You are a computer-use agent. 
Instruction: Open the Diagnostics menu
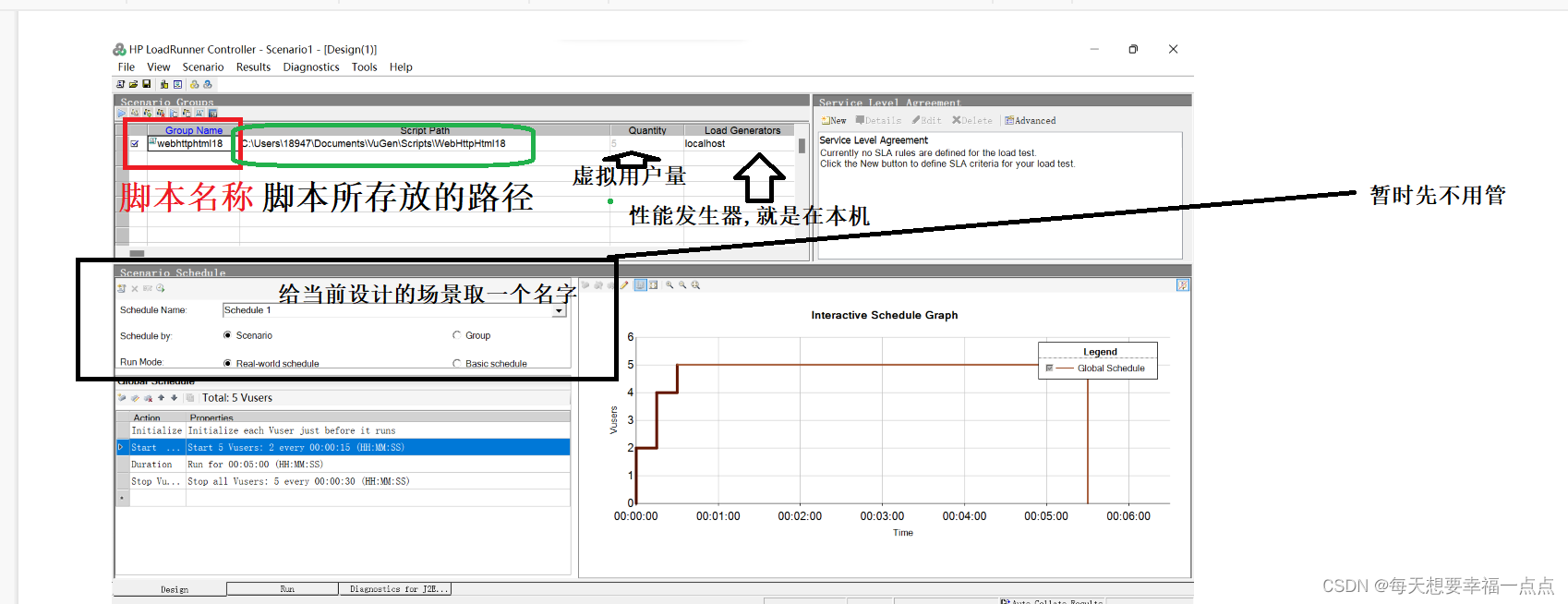pos(311,67)
